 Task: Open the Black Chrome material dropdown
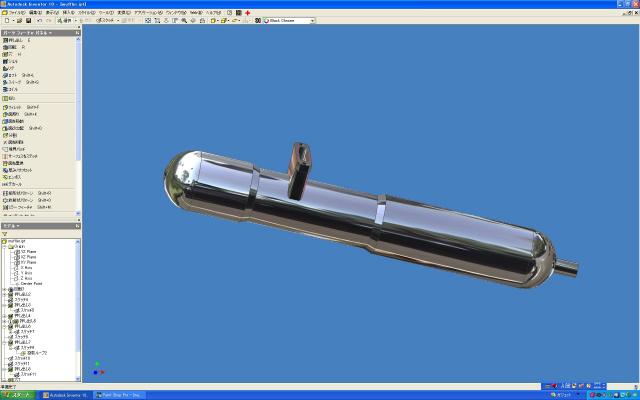coord(311,20)
